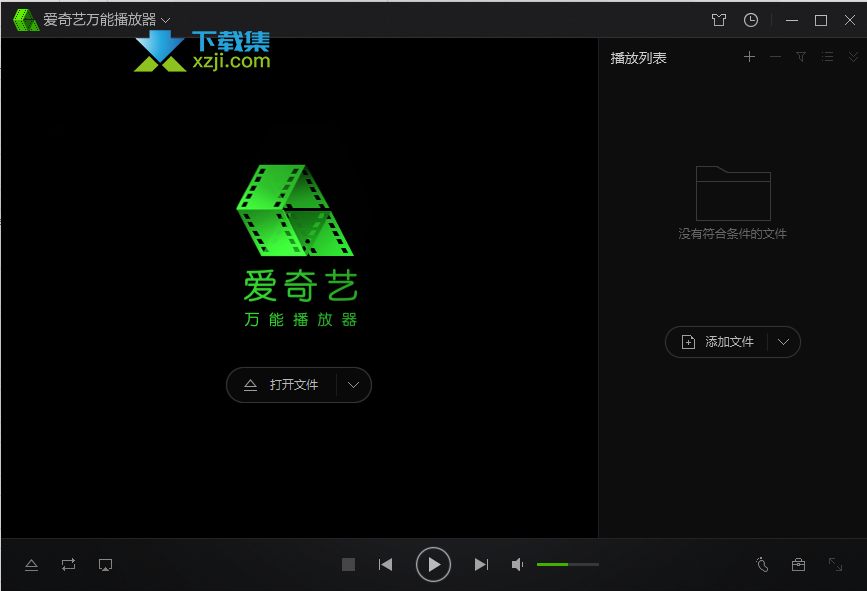Maximize the player window

(x=821, y=20)
